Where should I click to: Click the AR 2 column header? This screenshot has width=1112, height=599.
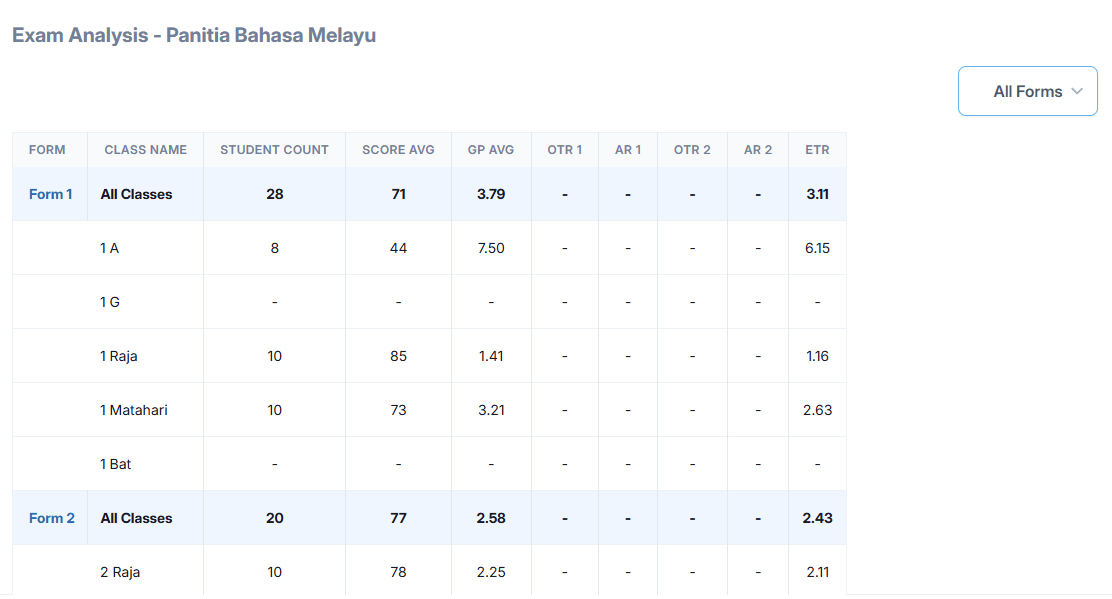[x=758, y=150]
